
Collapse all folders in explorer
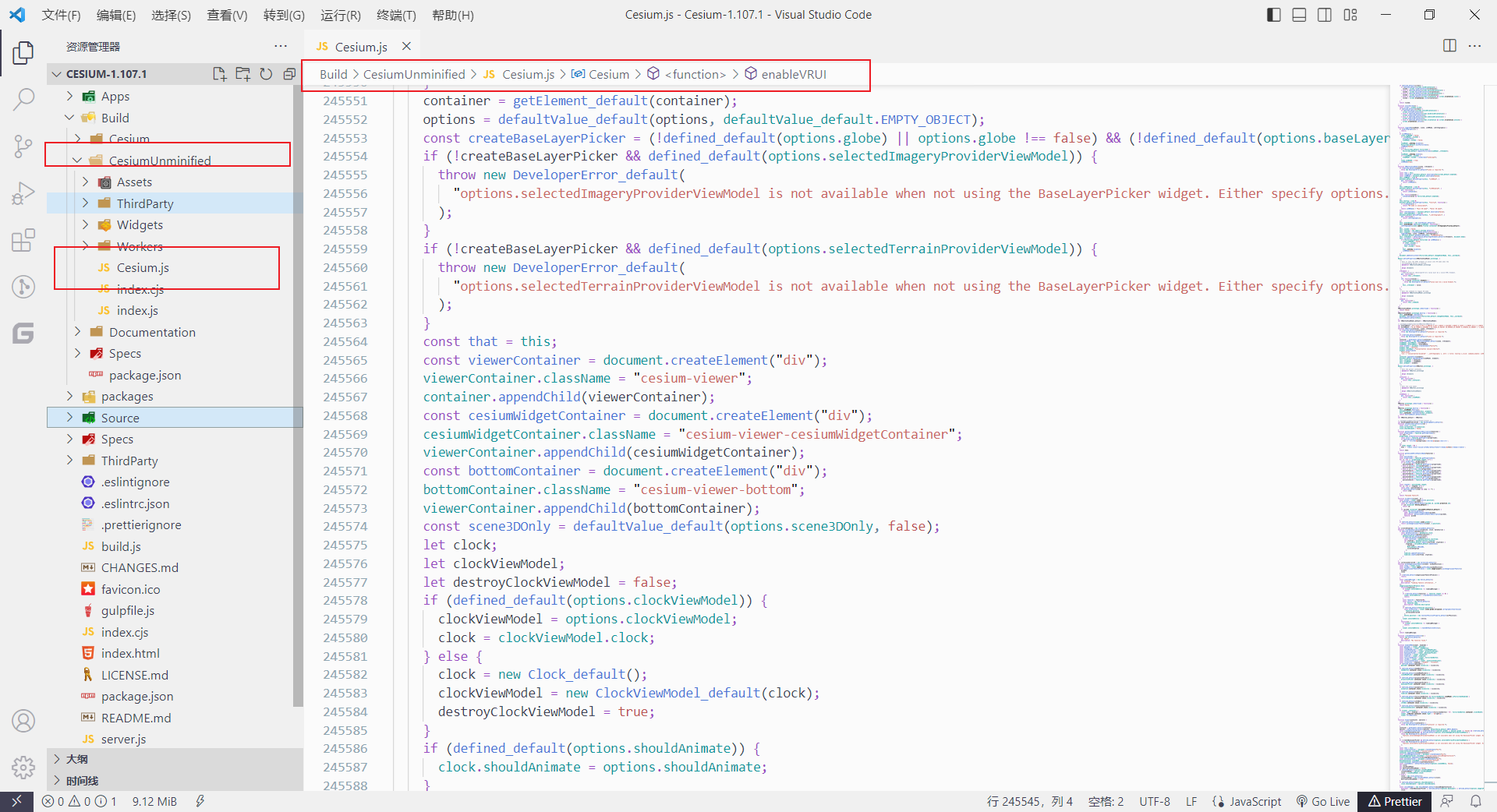(x=289, y=74)
